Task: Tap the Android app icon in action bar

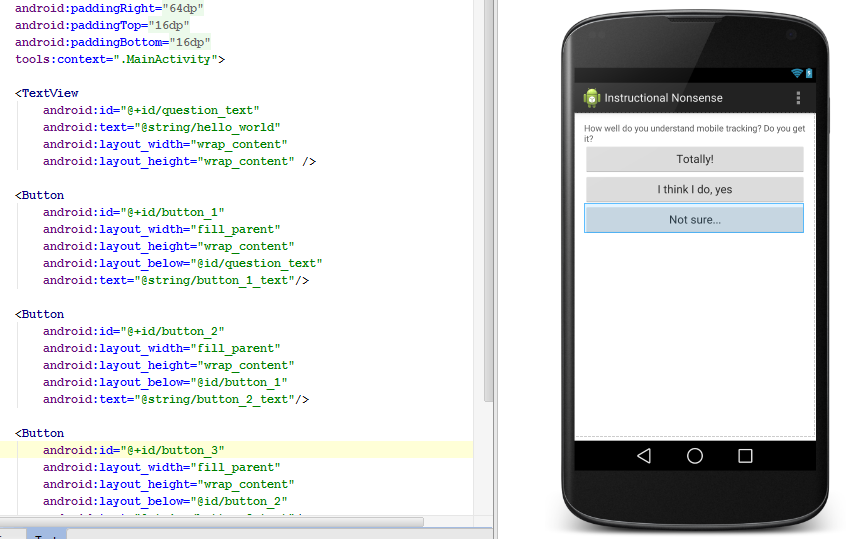Action: click(x=592, y=98)
